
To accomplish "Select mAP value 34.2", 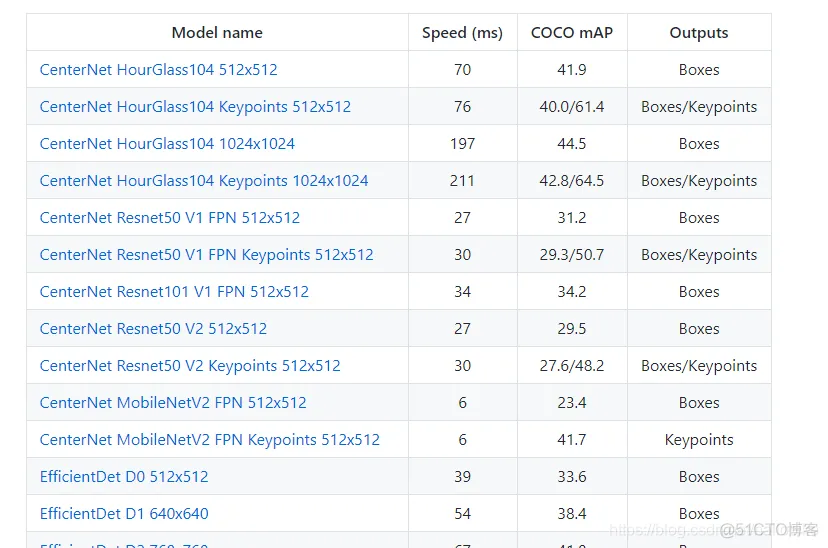I will (x=572, y=291).
